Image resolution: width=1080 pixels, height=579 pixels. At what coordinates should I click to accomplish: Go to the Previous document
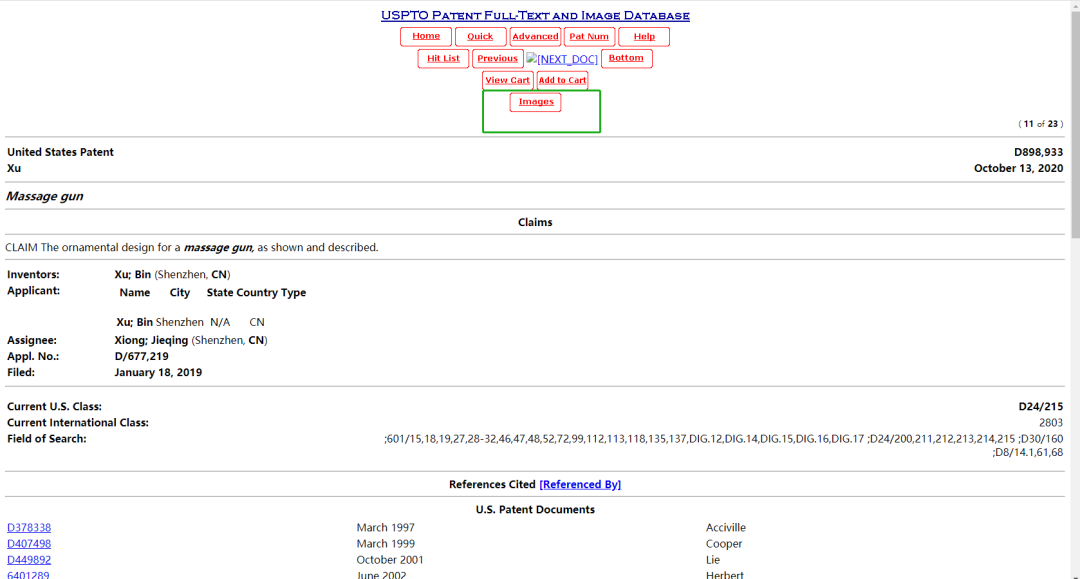click(497, 59)
